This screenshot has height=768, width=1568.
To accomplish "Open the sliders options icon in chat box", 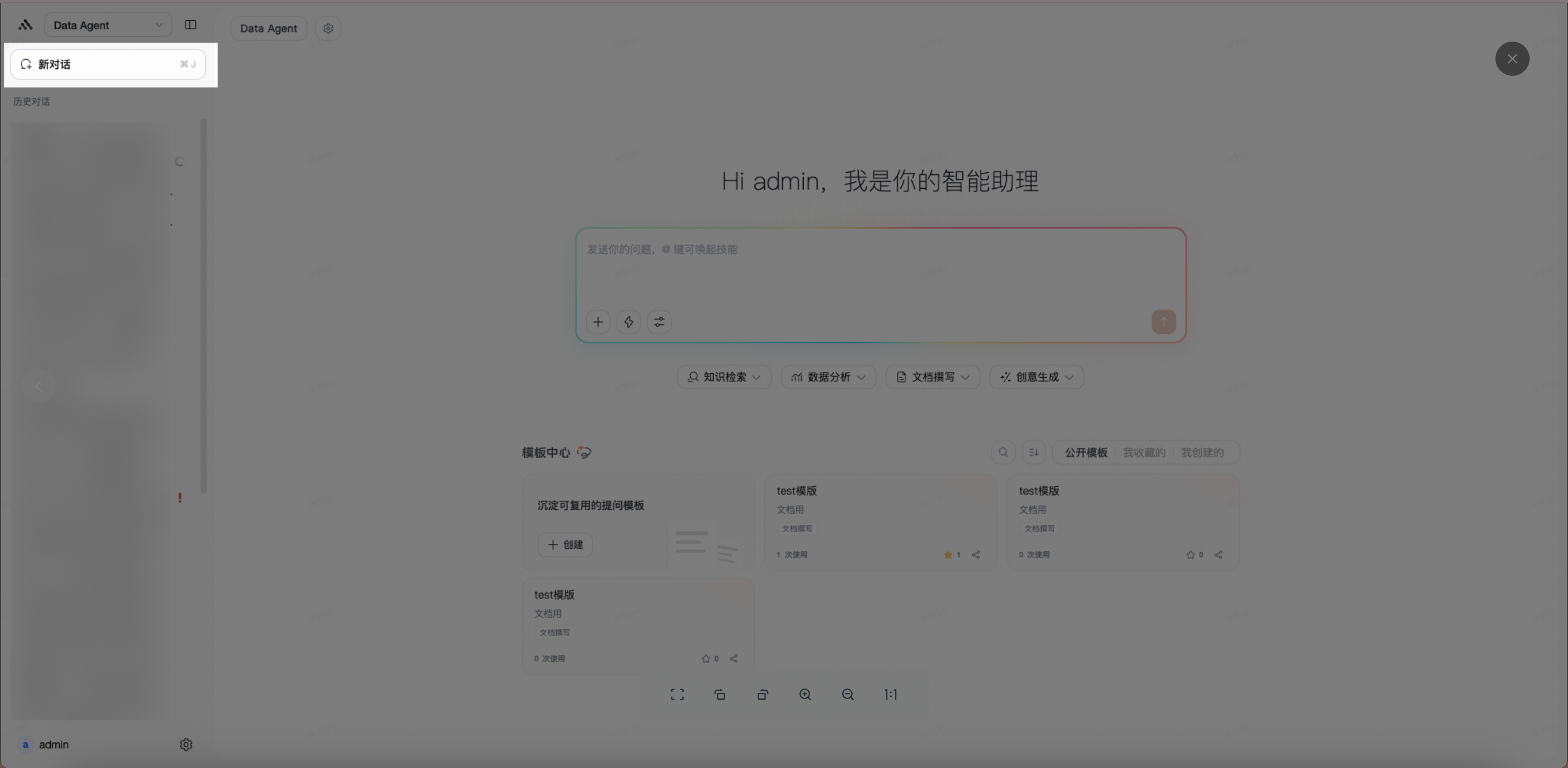I will [x=659, y=322].
